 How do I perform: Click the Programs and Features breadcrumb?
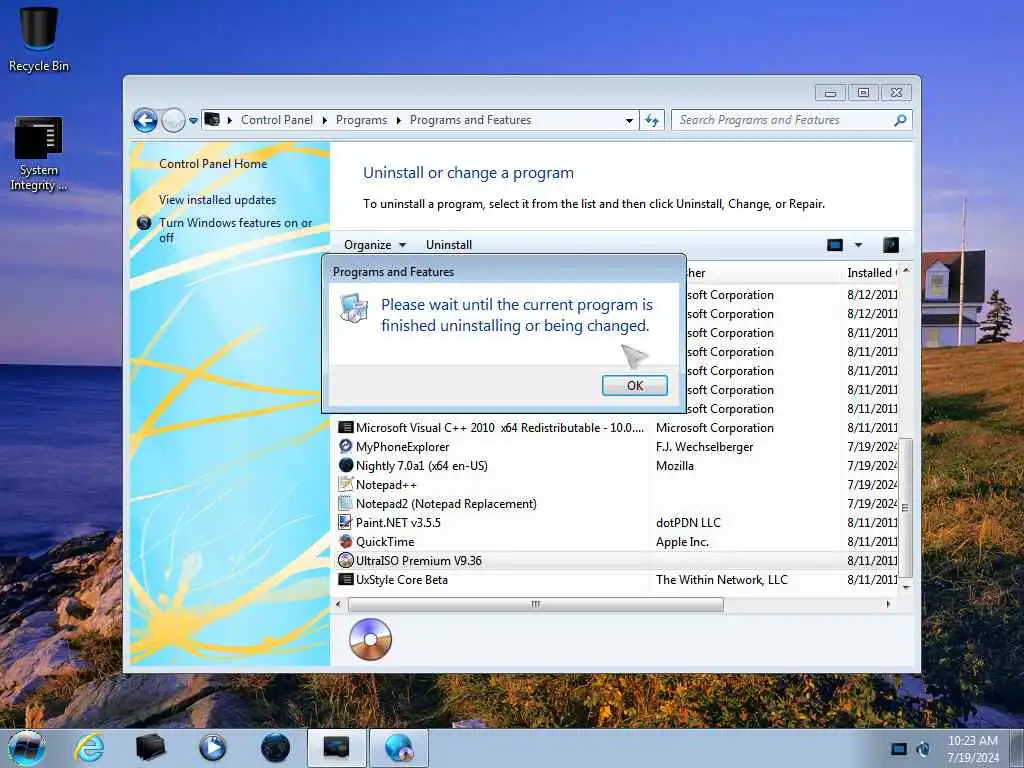pyautogui.click(x=470, y=120)
